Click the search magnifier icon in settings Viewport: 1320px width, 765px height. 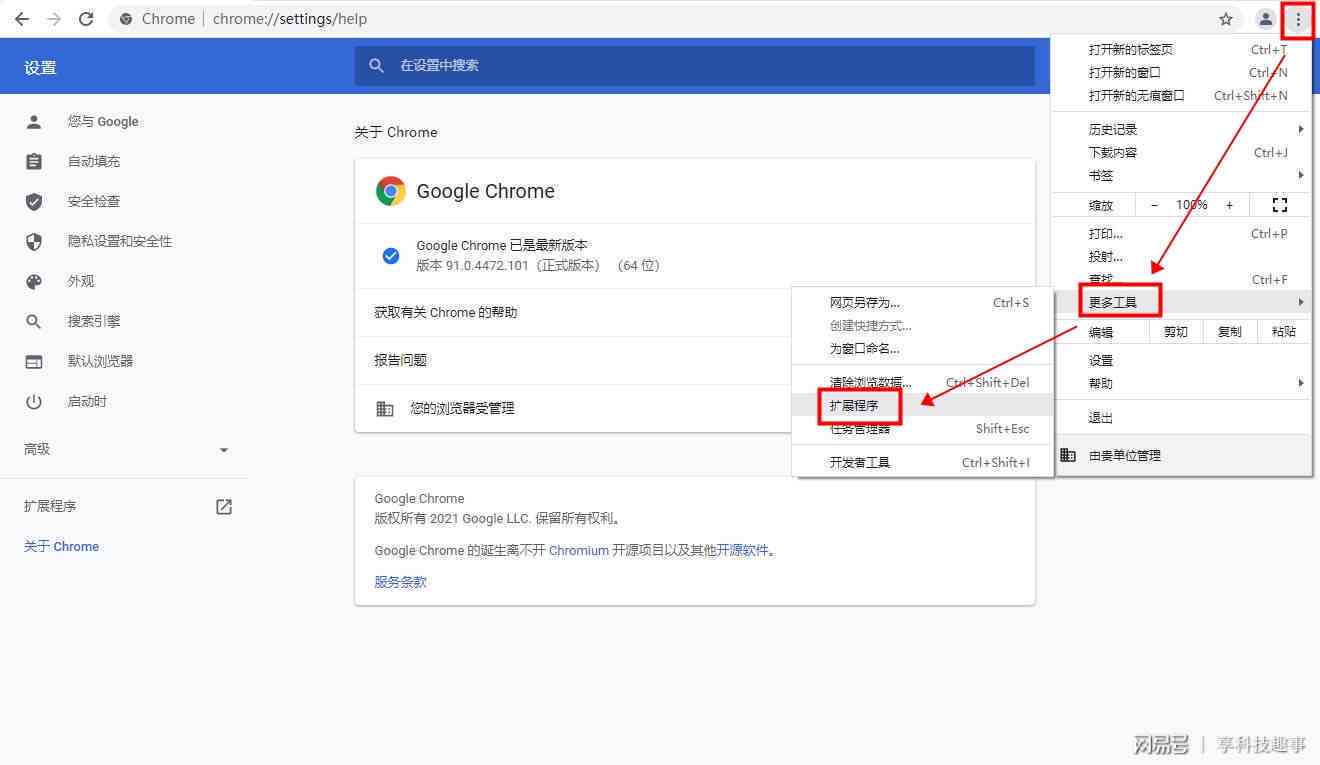click(377, 65)
